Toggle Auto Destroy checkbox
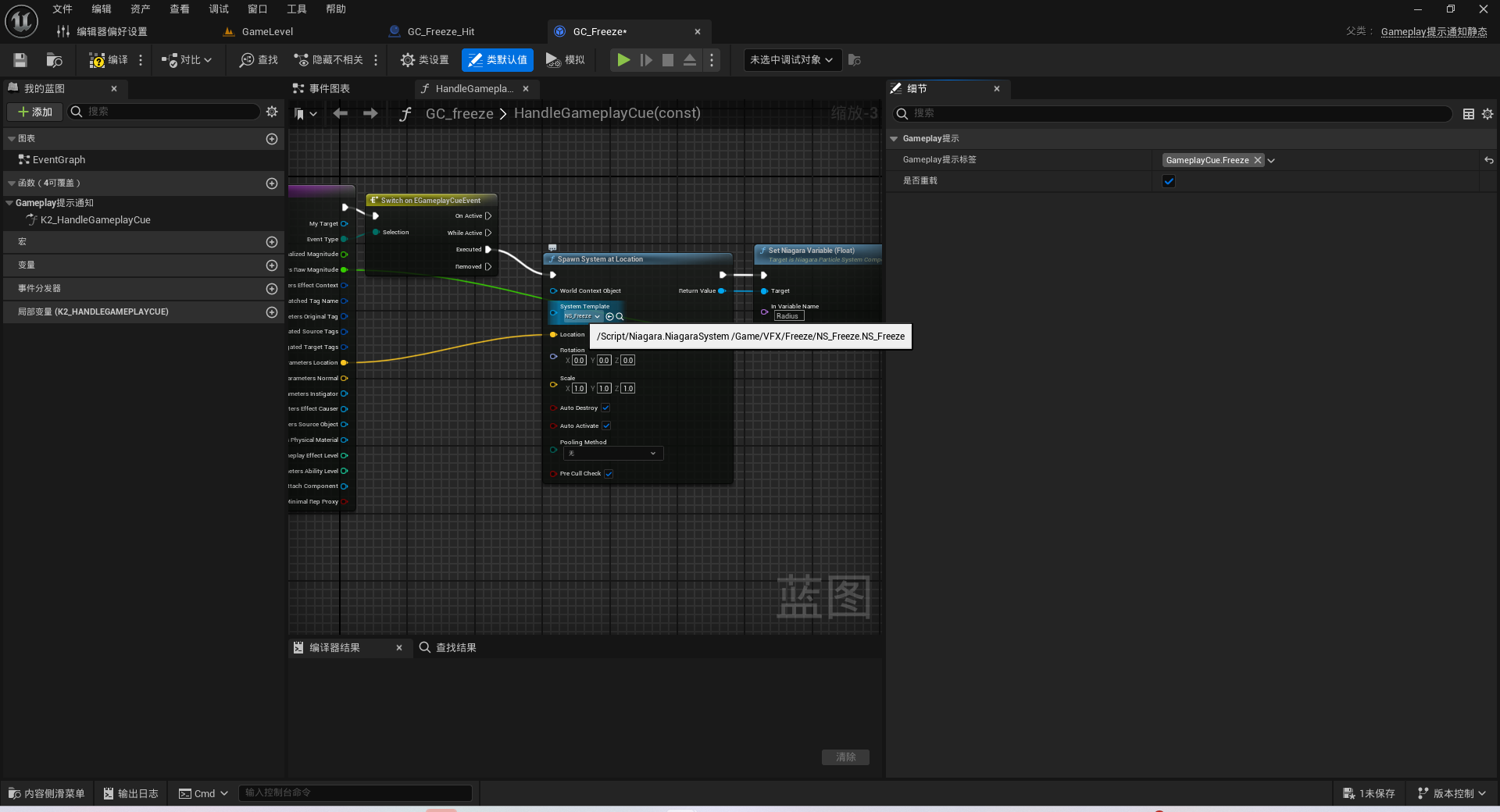 coord(605,408)
